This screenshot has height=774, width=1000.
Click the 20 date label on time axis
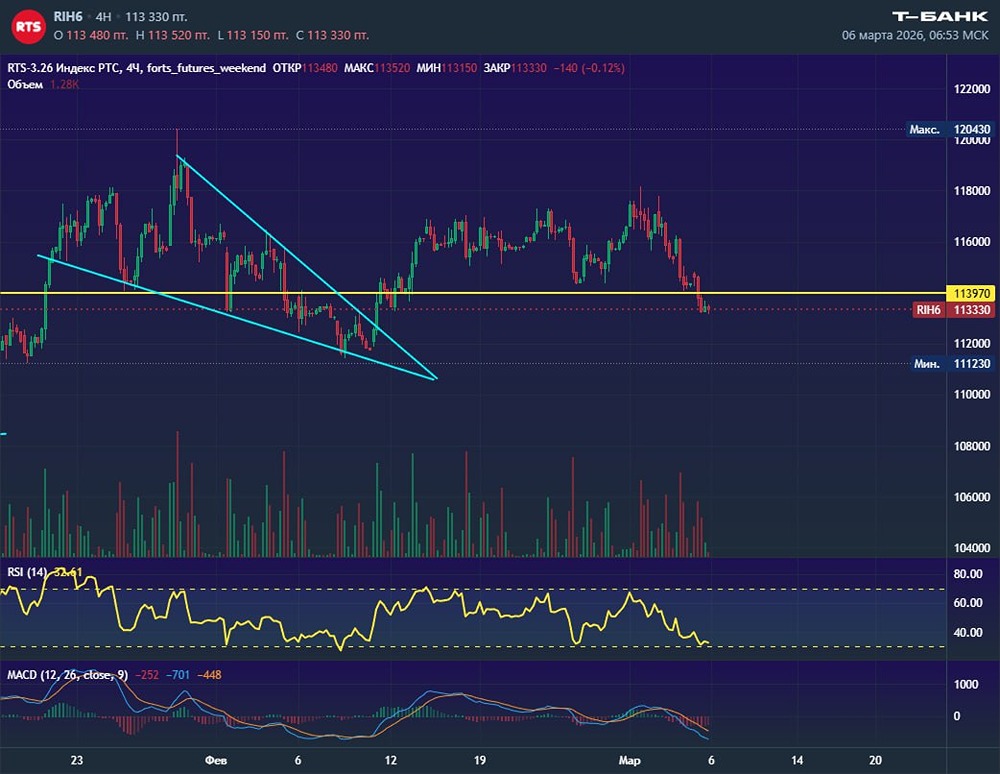[x=876, y=760]
